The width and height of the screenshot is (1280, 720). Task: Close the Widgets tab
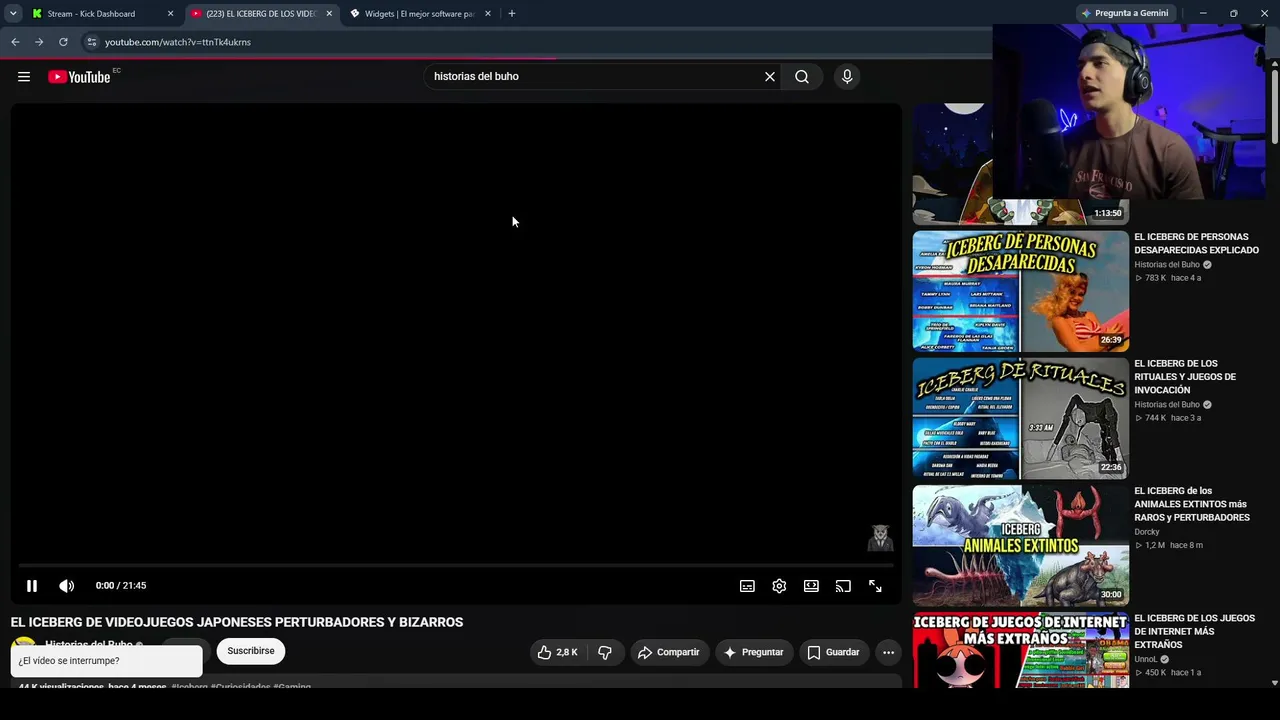pyautogui.click(x=488, y=14)
